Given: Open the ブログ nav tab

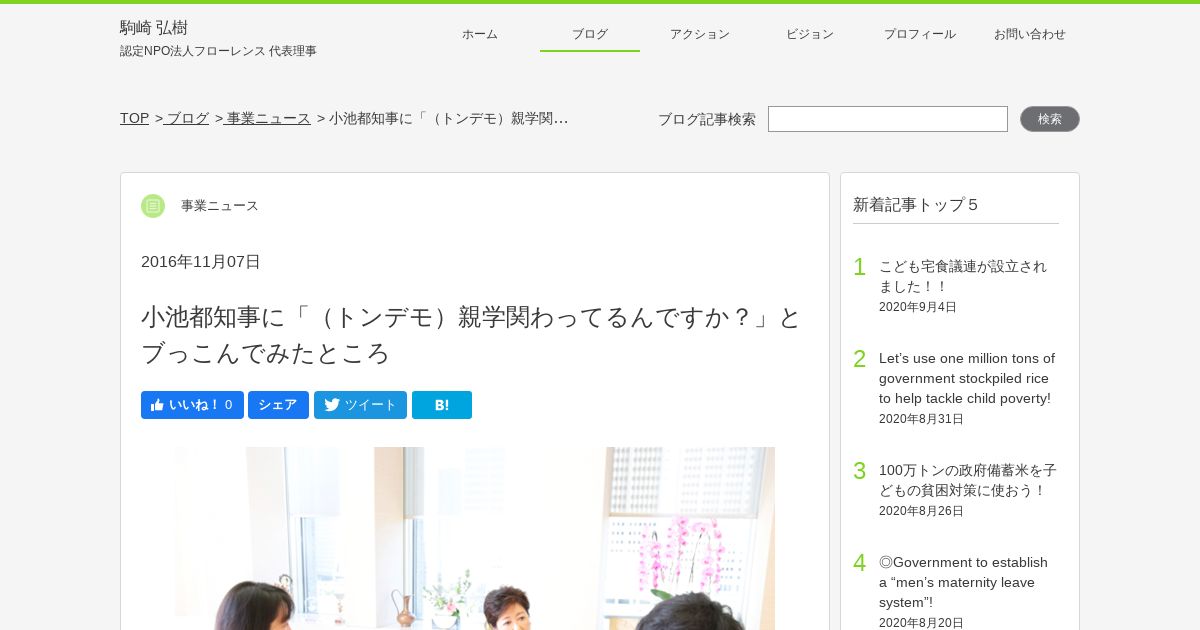Looking at the screenshot, I should click(x=590, y=34).
